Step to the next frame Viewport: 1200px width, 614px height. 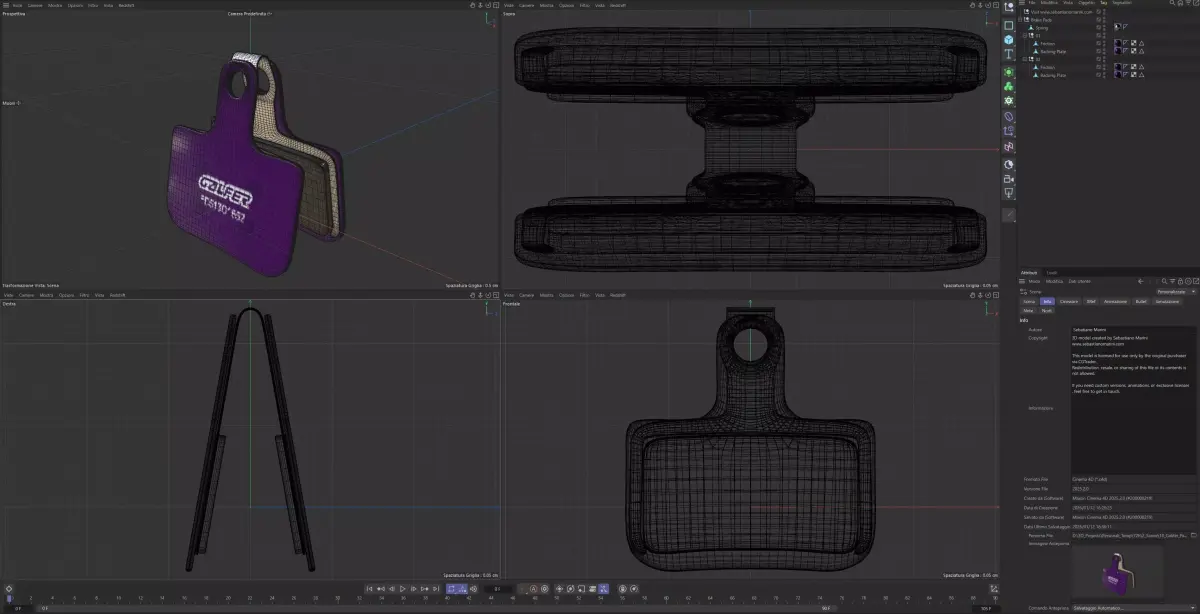[413, 589]
